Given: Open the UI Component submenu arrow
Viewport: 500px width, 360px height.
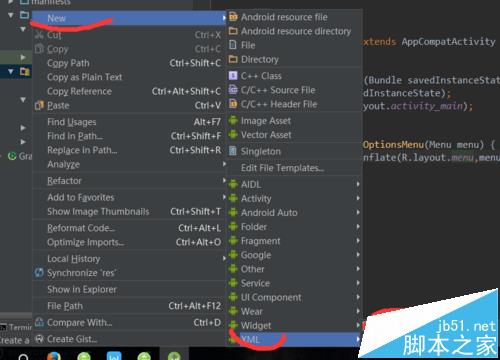Looking at the screenshot, I should (x=358, y=297).
